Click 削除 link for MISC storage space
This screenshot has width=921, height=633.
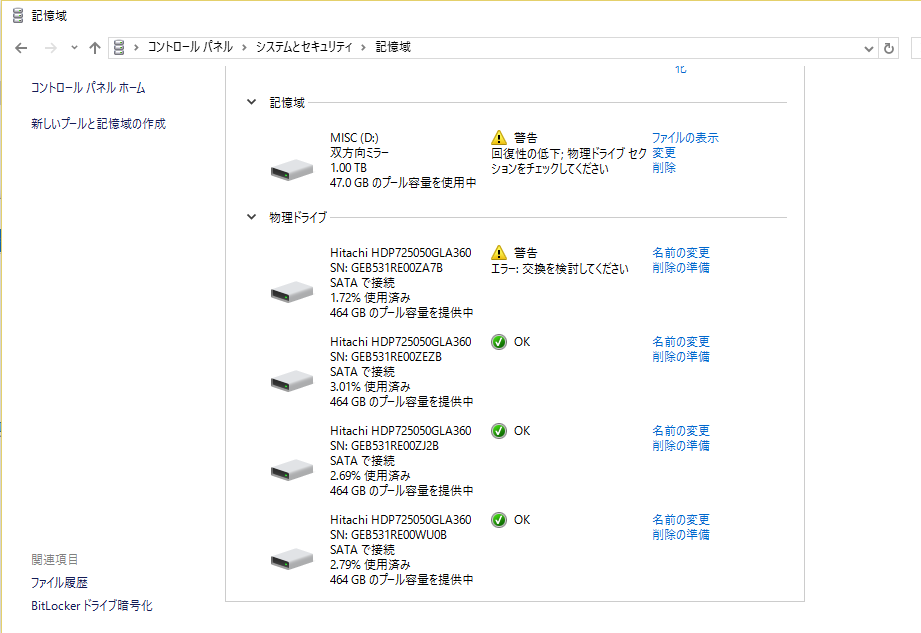click(664, 168)
